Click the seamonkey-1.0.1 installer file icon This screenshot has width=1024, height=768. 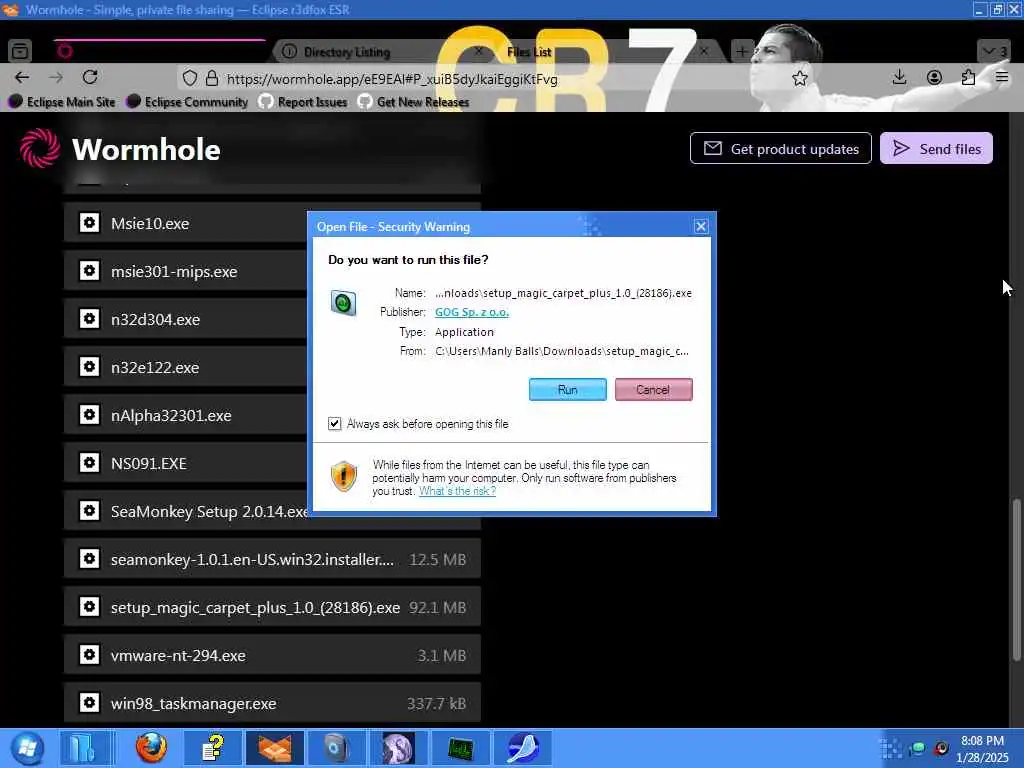pyautogui.click(x=89, y=559)
